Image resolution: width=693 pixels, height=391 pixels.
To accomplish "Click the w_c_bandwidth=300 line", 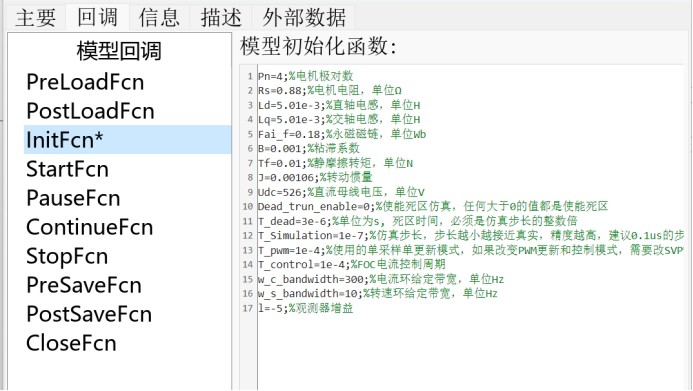I will tap(381, 279).
